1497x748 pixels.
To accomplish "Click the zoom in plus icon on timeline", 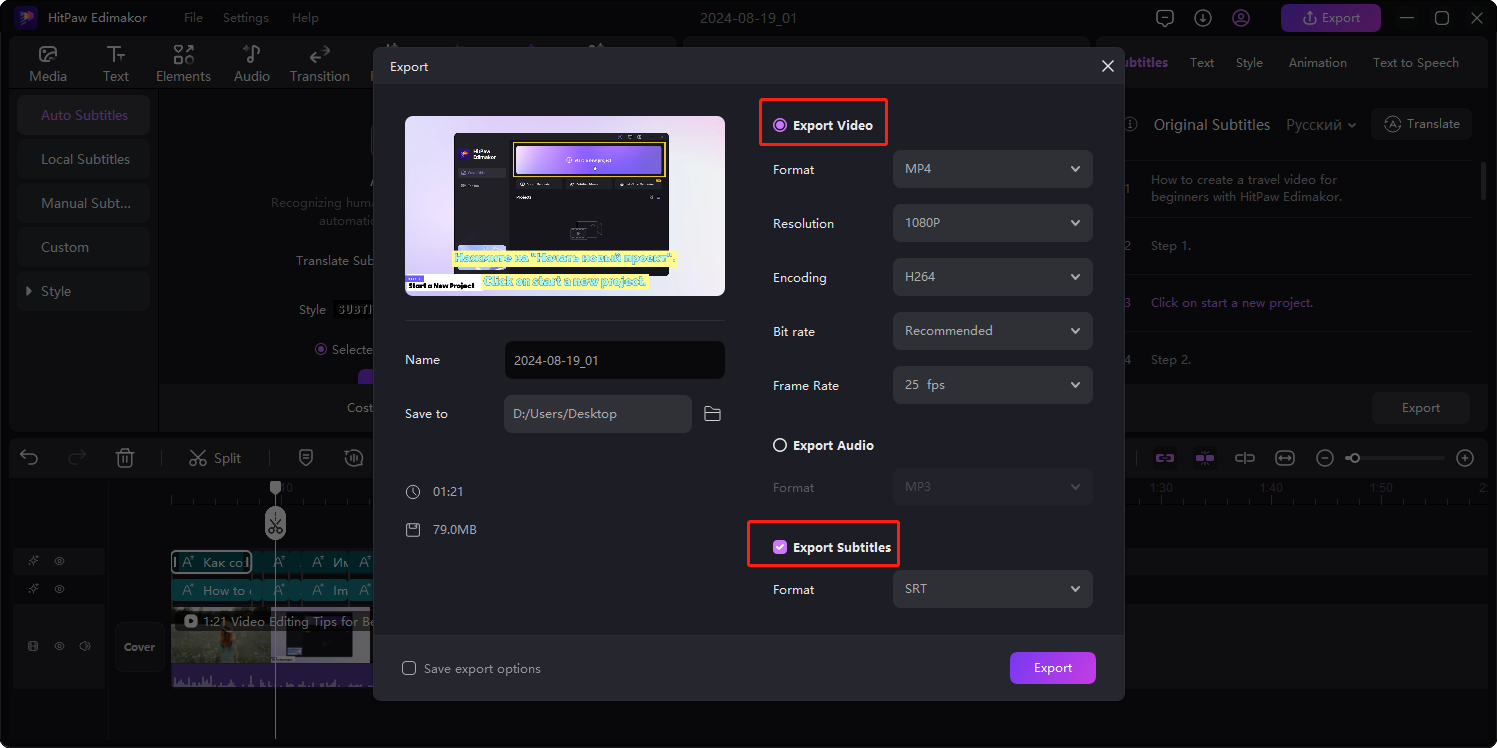I will tap(1465, 458).
